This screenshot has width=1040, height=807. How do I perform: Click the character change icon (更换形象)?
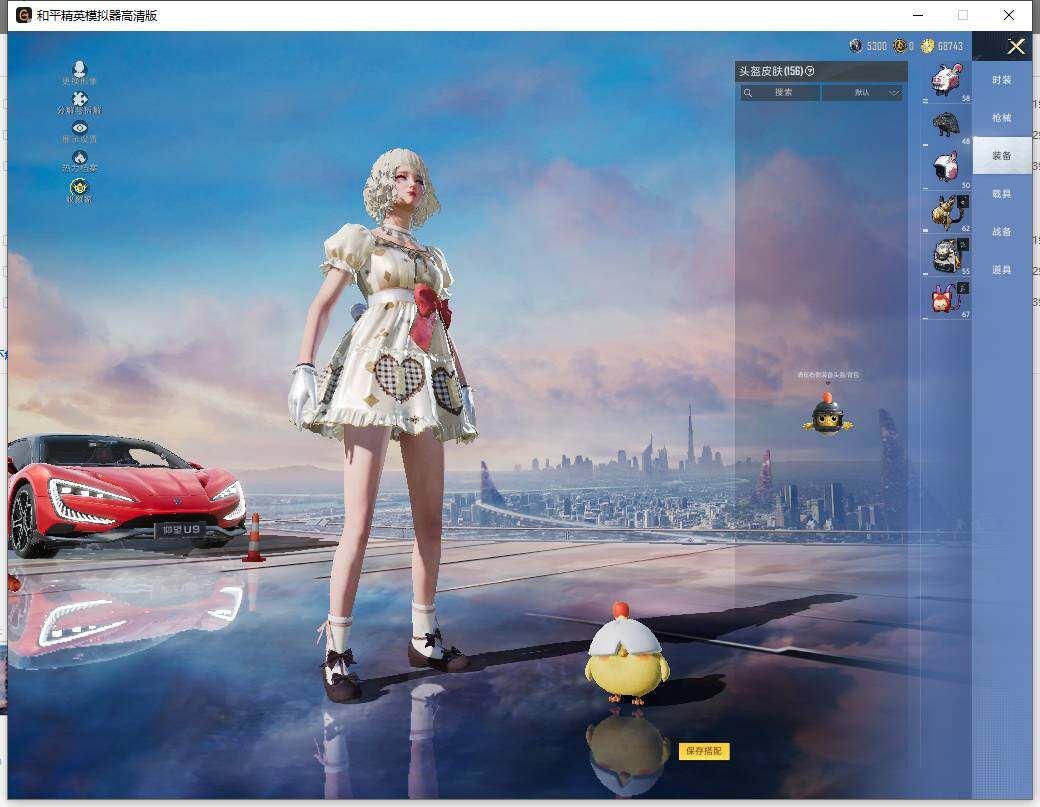tap(80, 70)
